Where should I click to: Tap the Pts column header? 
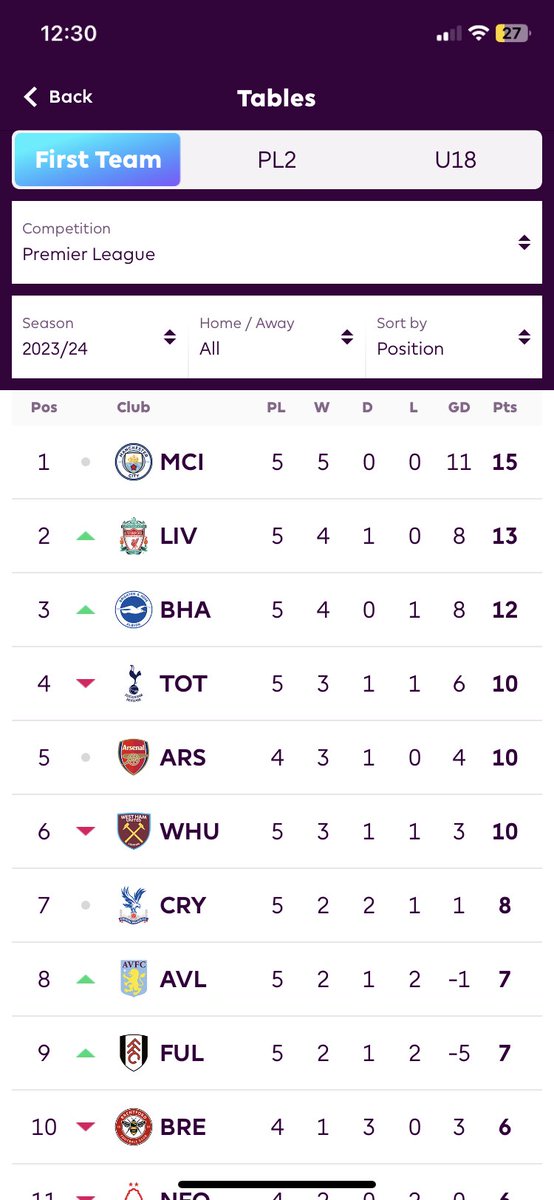[x=505, y=407]
